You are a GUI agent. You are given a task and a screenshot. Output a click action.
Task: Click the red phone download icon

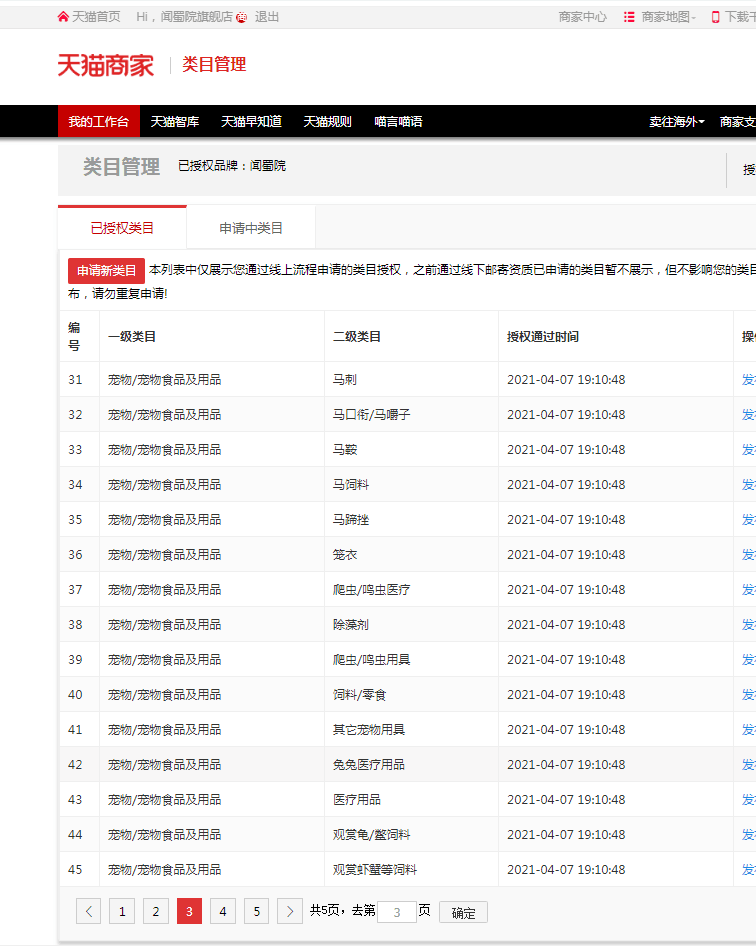click(x=716, y=17)
